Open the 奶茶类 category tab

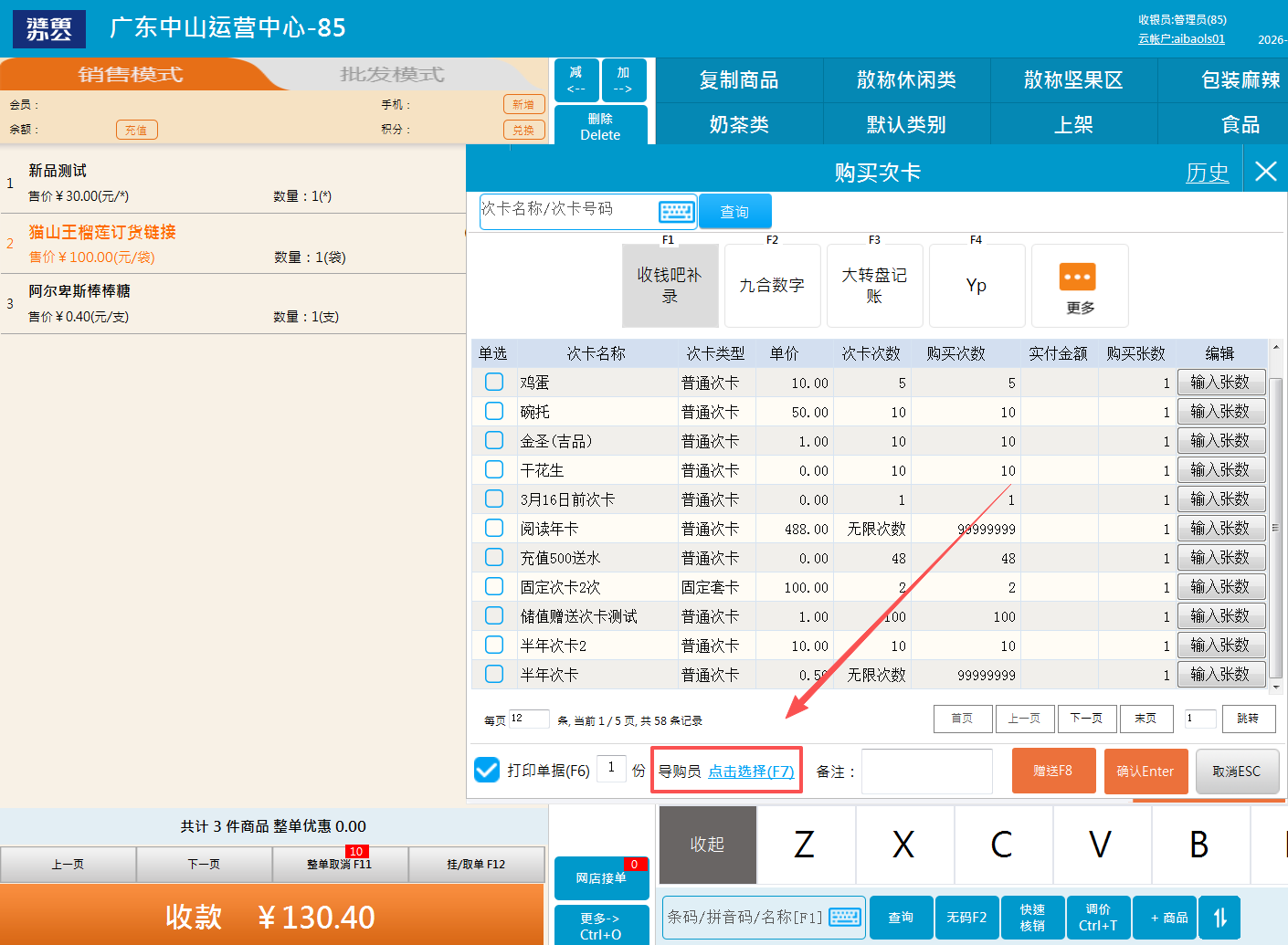739,124
